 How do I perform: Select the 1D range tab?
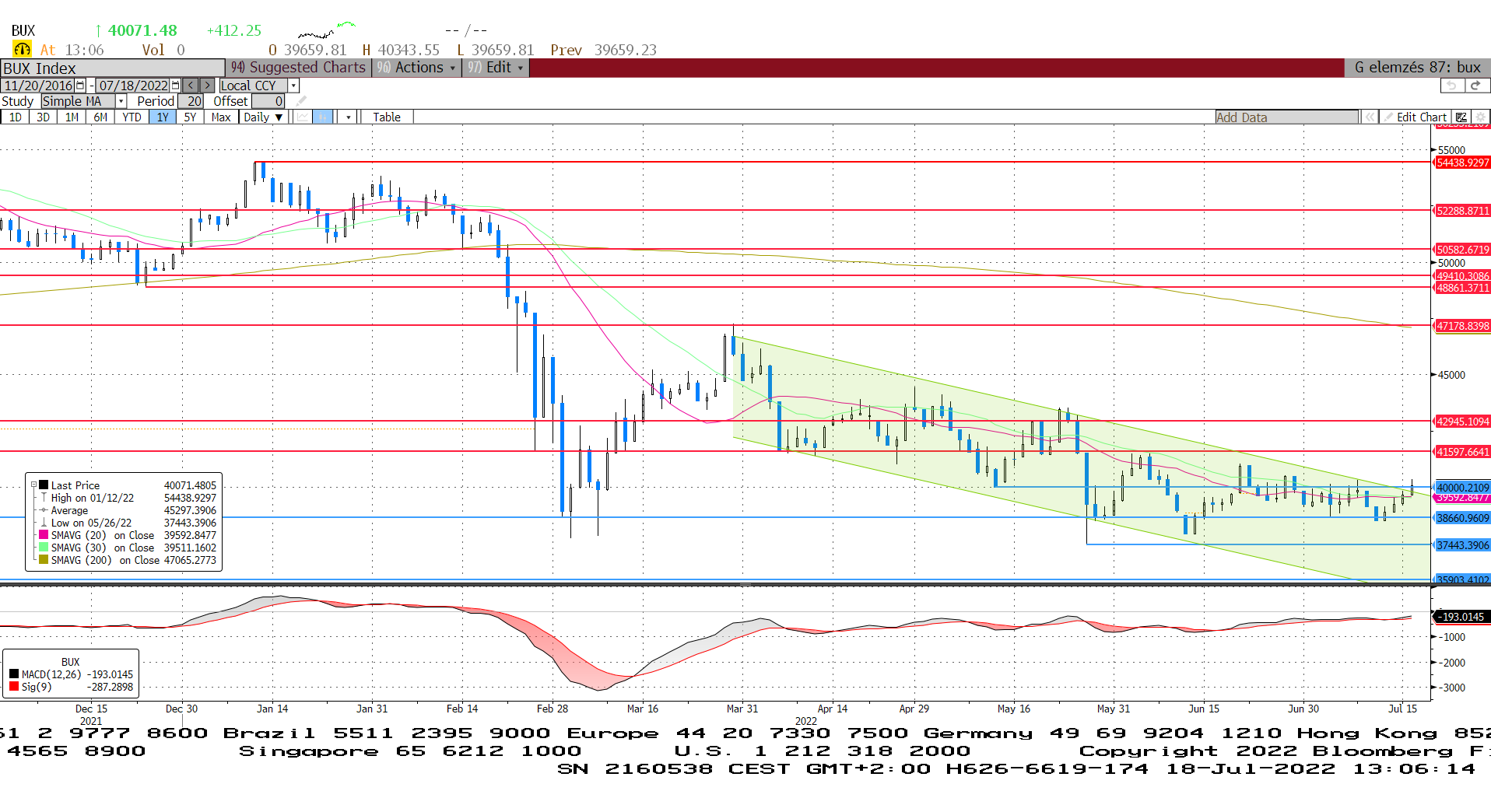pyautogui.click(x=15, y=117)
